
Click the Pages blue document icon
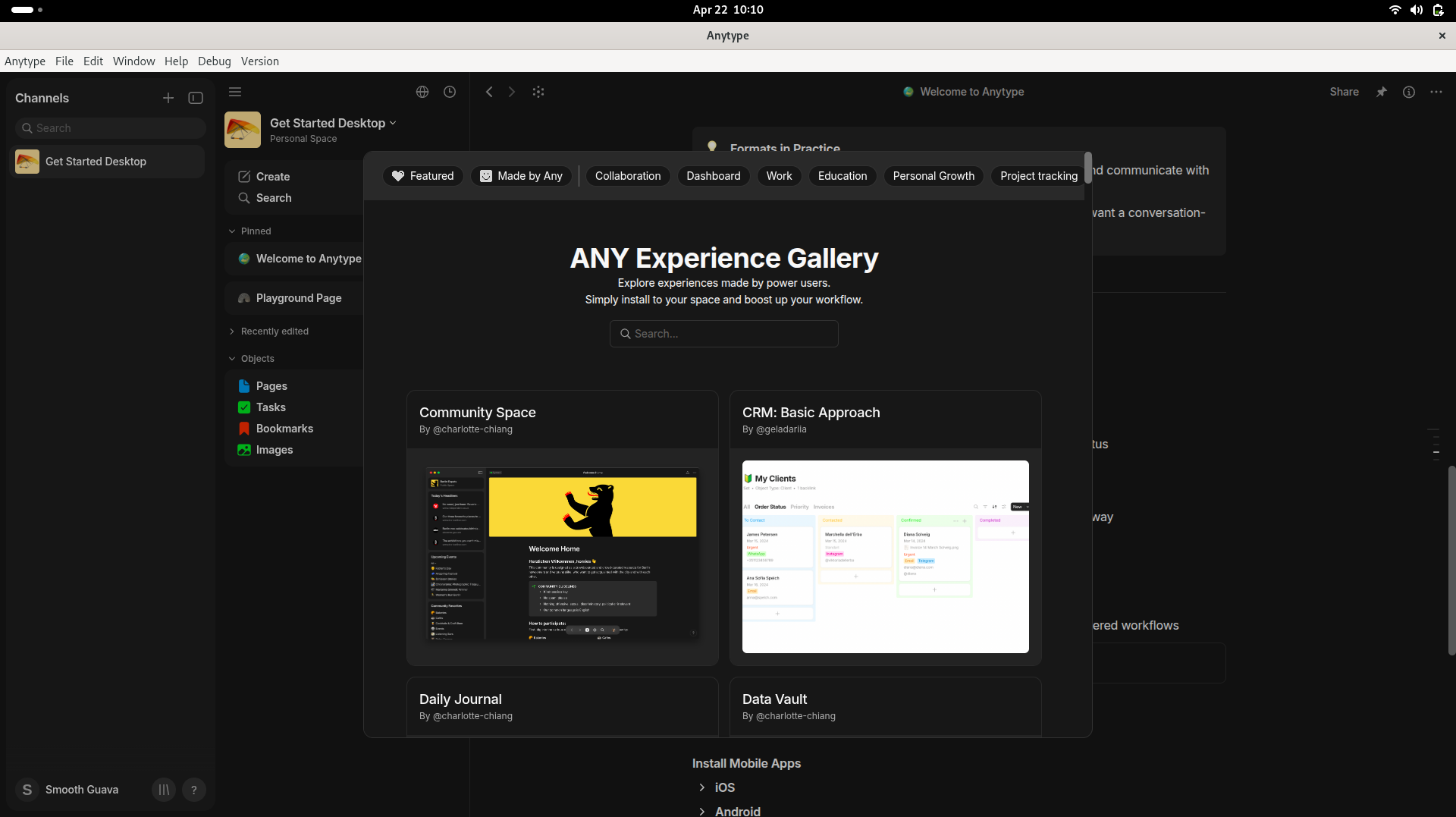coord(244,386)
